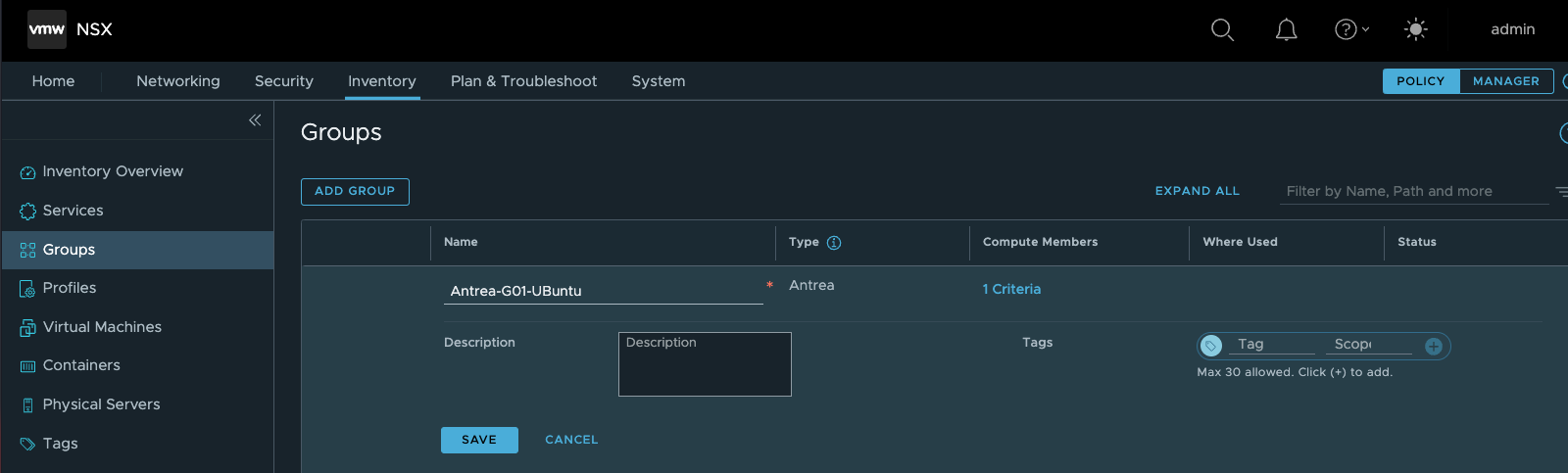Click the Antrea type cell
Viewport: 1568px width, 473px height.
pyautogui.click(x=811, y=286)
